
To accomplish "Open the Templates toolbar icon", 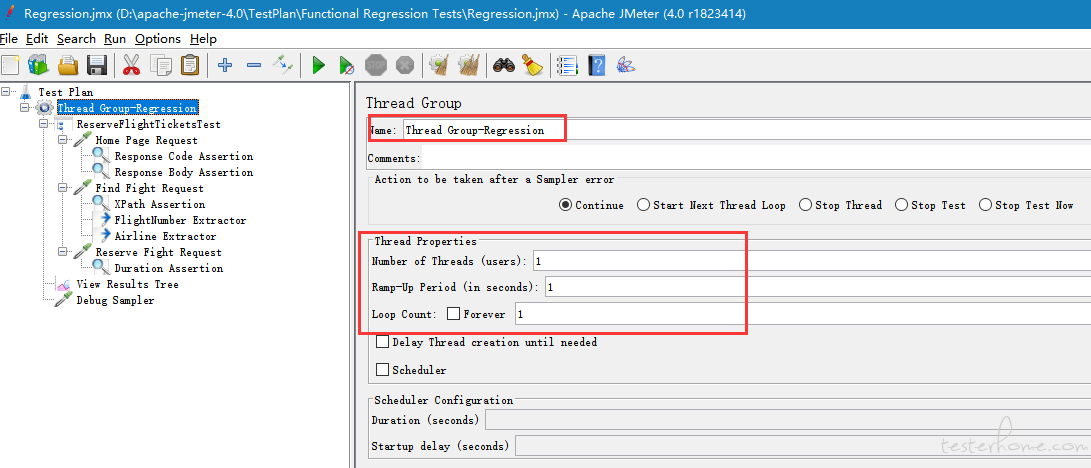I will [x=38, y=65].
